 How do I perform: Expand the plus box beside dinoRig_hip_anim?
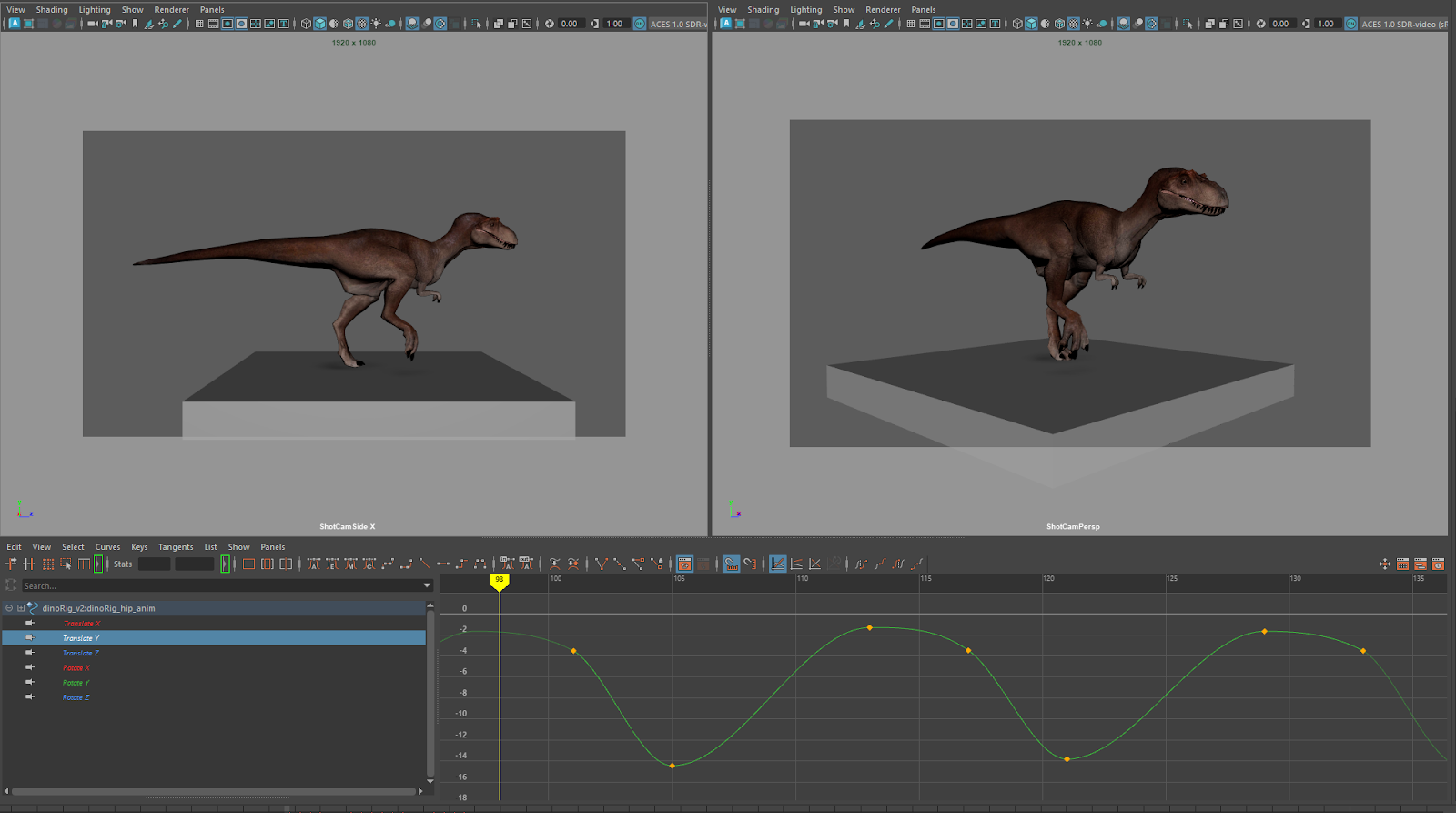(21, 608)
